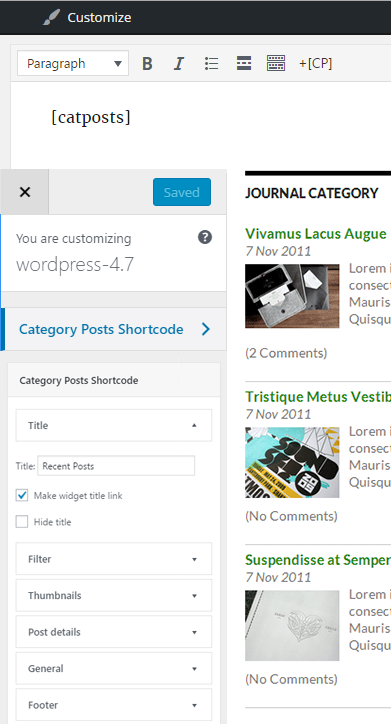Collapse the Title panel
Viewport: 391px width, 724px height.
(114, 425)
